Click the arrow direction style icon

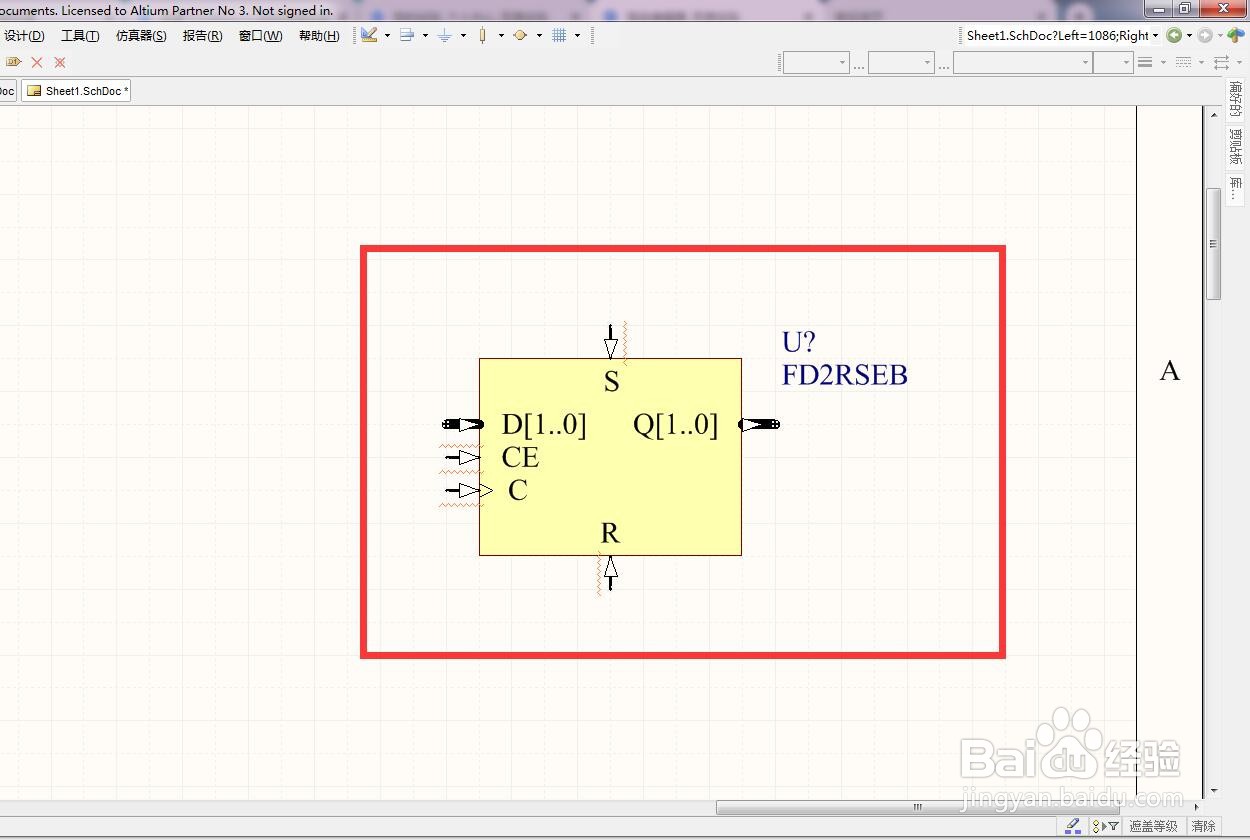pos(1221,62)
